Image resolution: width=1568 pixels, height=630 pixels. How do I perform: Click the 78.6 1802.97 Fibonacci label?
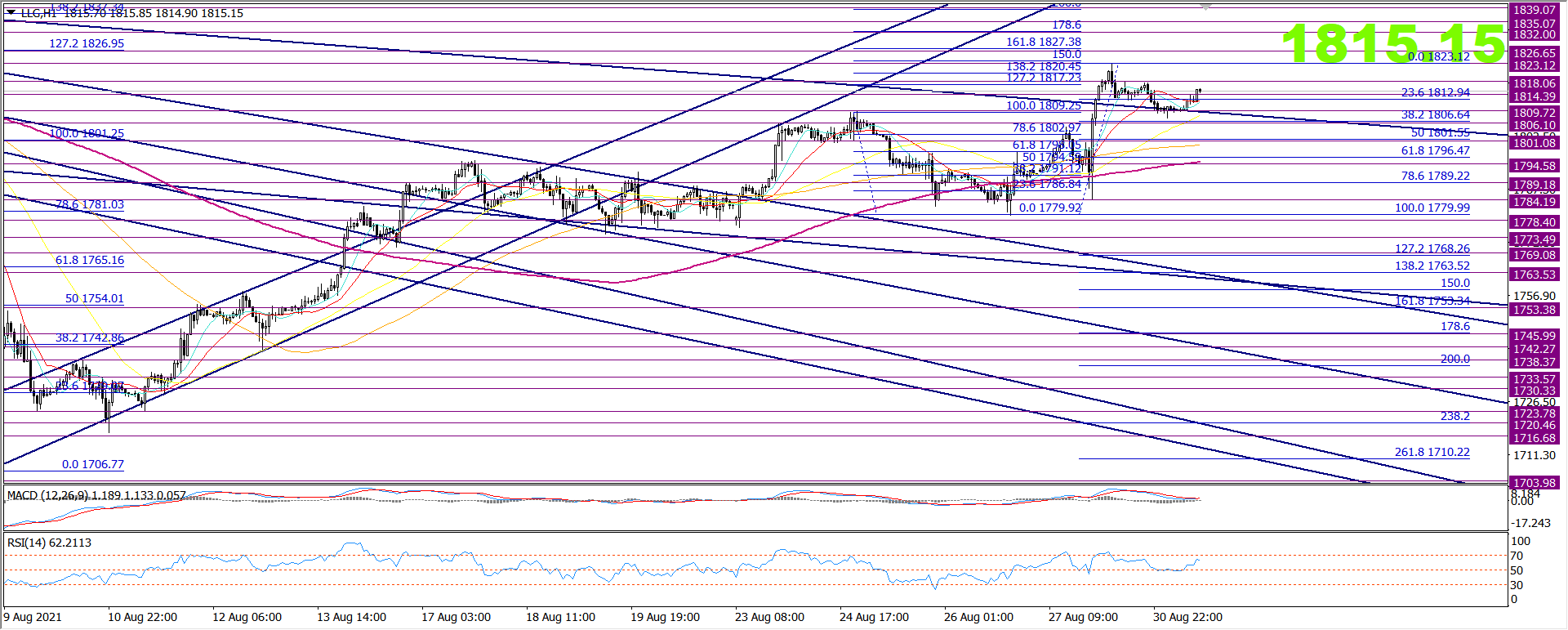click(x=1047, y=127)
